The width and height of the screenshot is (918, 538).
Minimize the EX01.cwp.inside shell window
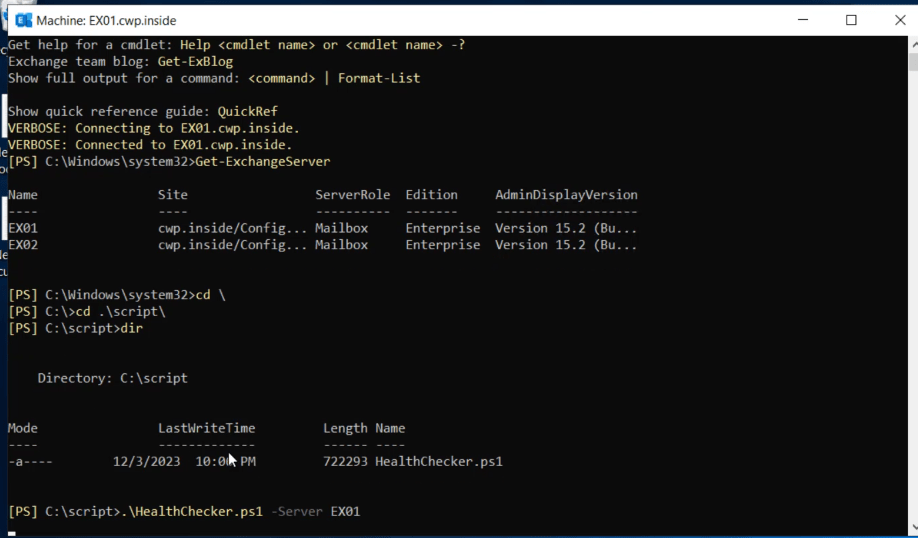(805, 20)
